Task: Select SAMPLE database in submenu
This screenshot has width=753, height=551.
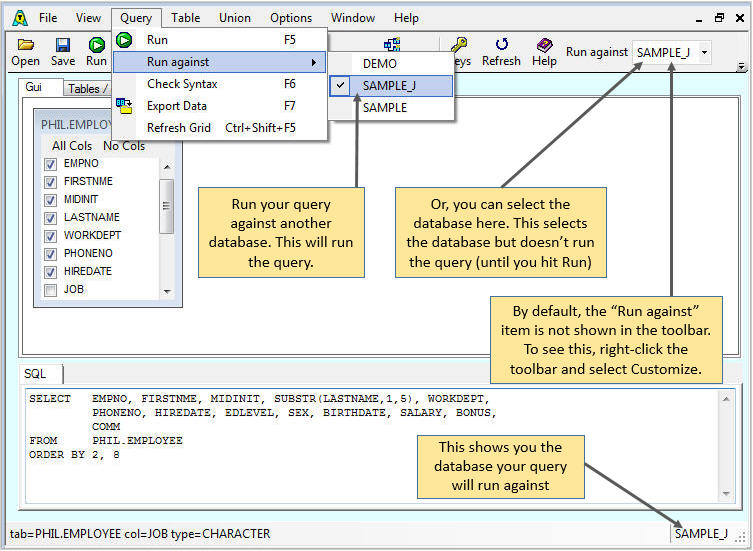Action: 392,108
